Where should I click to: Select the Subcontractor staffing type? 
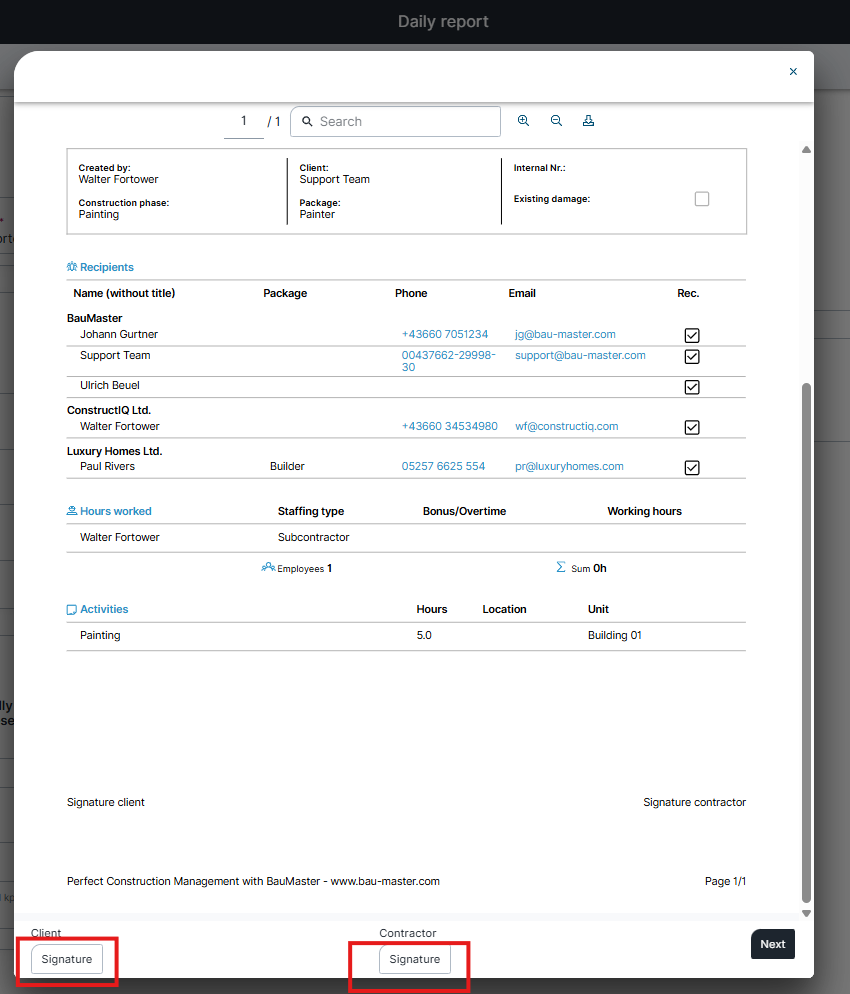pos(313,537)
